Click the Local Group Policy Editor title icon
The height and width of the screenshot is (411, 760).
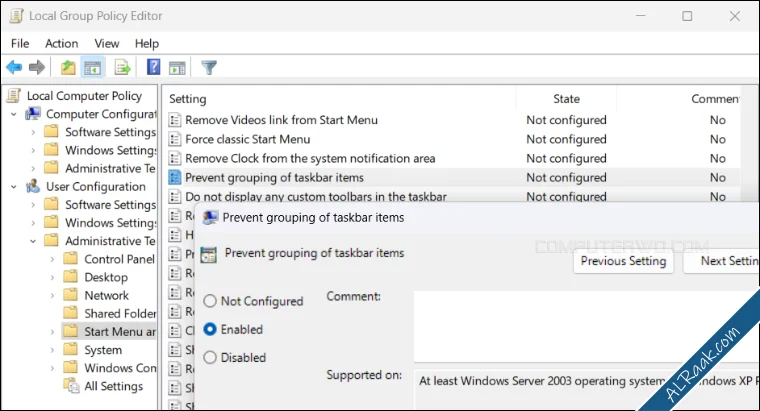coord(16,16)
